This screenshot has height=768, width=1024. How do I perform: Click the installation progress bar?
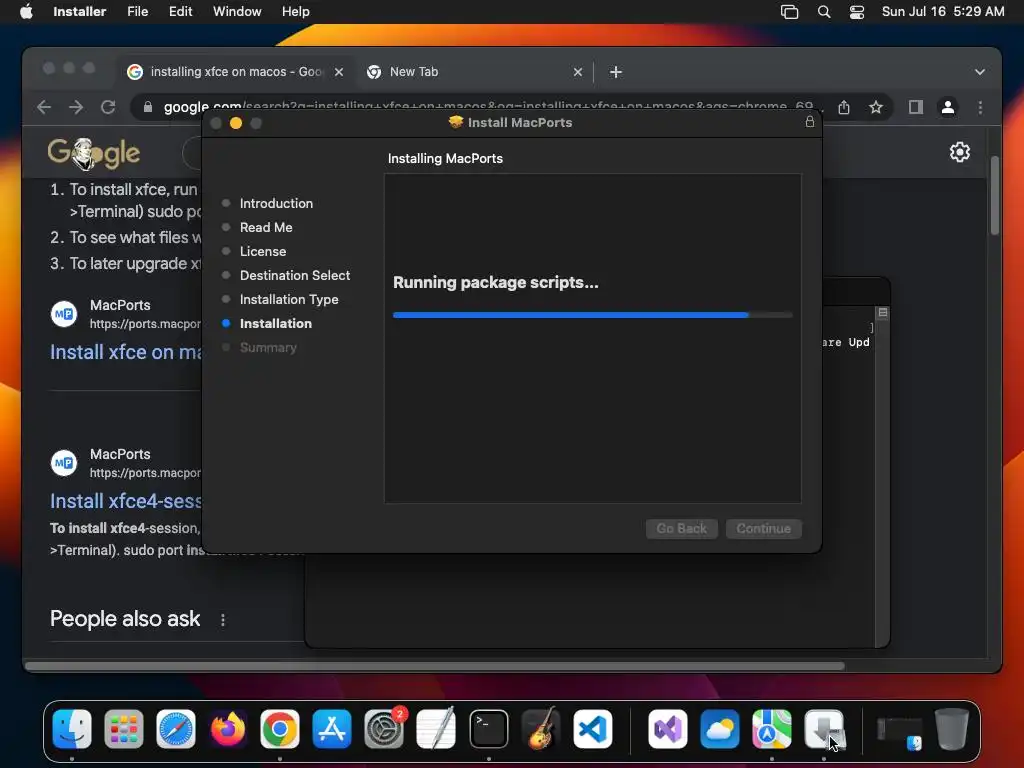coord(592,315)
